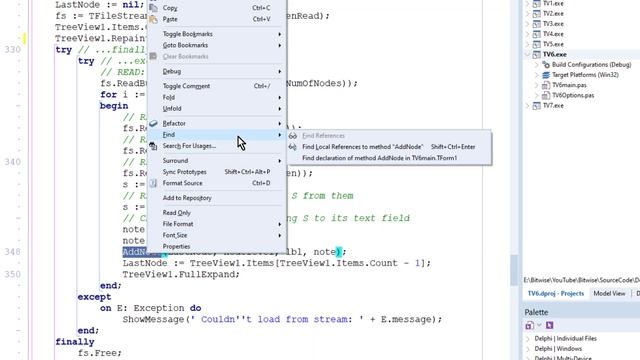This screenshot has width=640, height=360.
Task: Click the TV7.exe project icon
Action: pos(537,105)
